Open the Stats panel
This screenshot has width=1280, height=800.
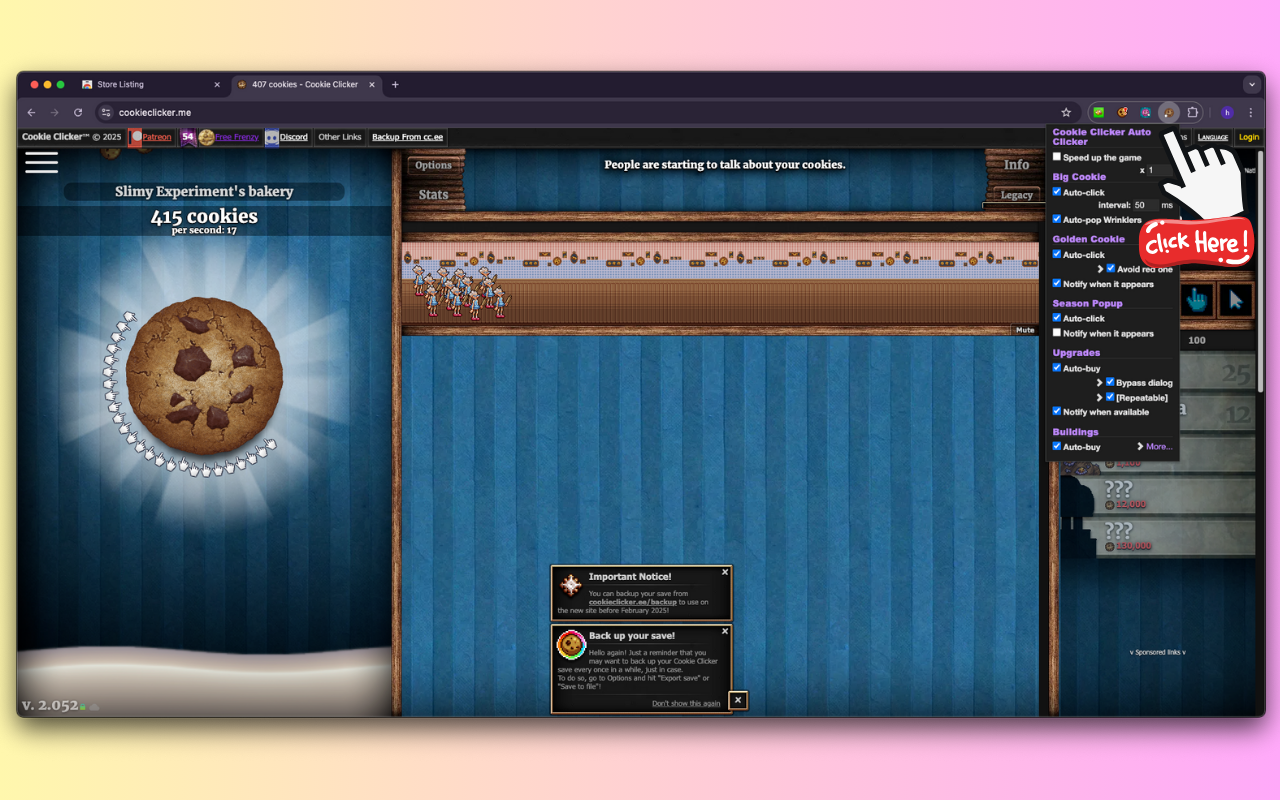(x=431, y=193)
